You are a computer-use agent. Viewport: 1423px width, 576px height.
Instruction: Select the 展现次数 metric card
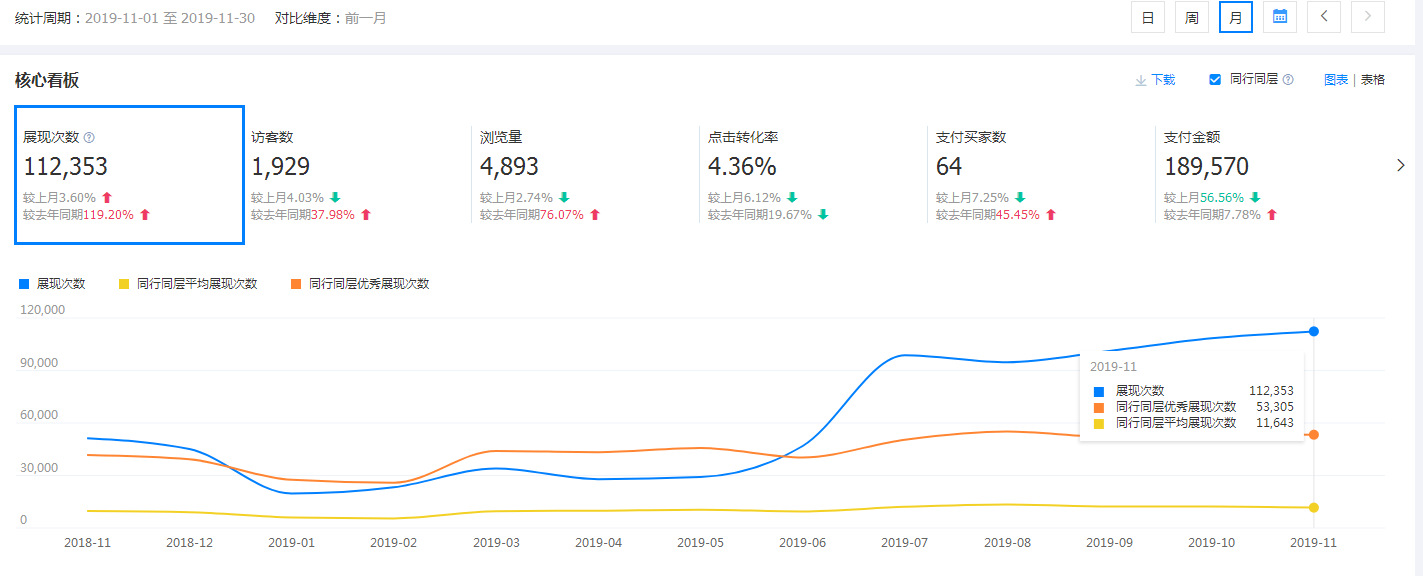129,175
